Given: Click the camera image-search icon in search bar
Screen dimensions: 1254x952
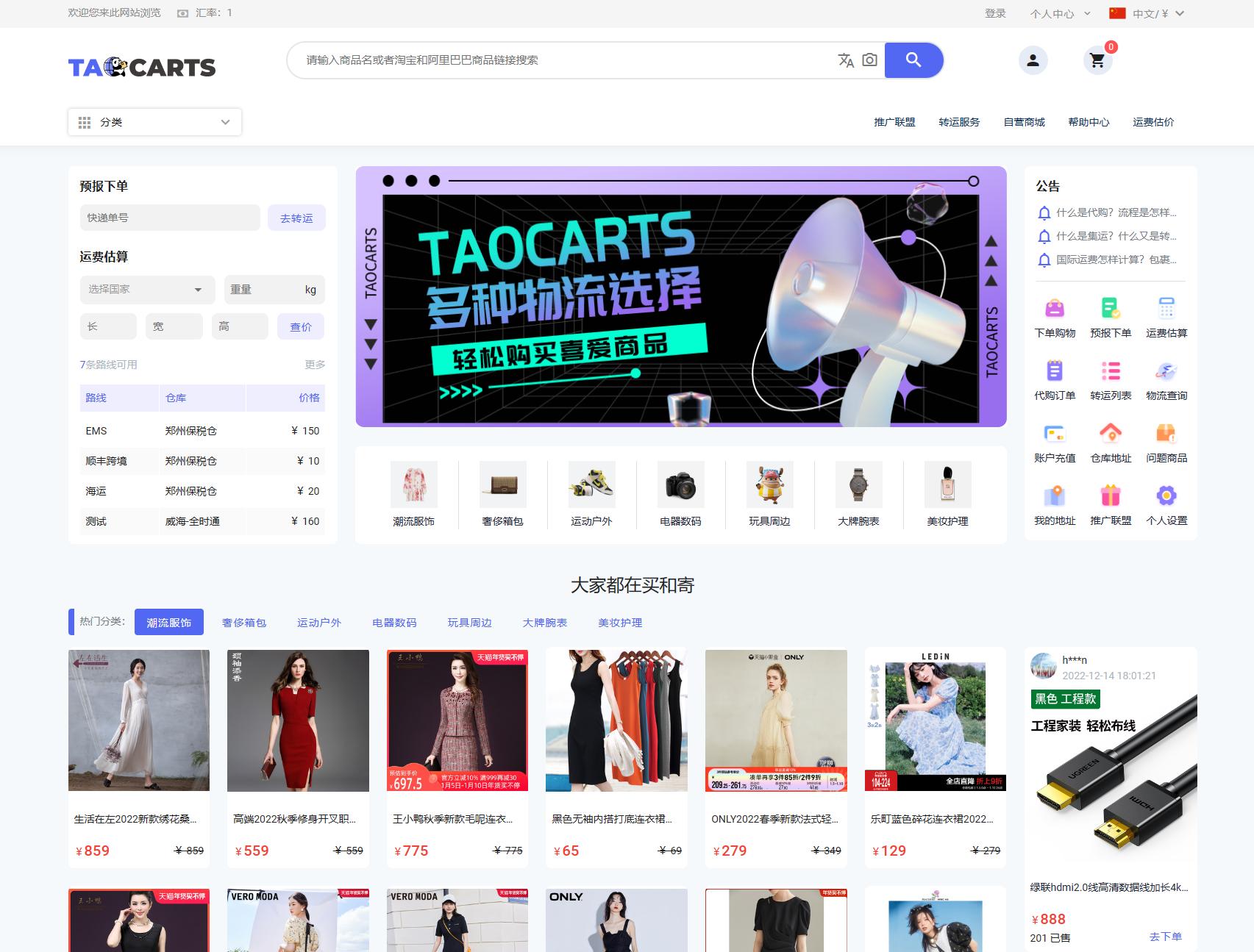Looking at the screenshot, I should click(869, 60).
